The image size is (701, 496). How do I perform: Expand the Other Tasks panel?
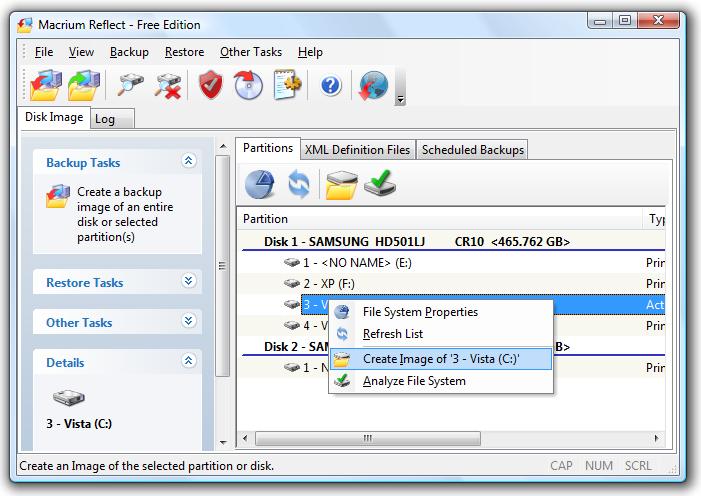pos(189,320)
